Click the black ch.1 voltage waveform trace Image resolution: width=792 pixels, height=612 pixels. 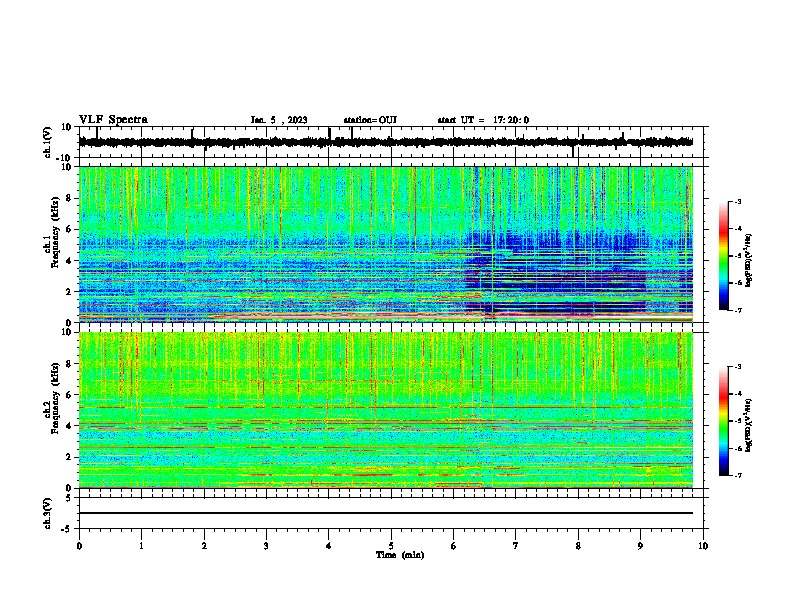(x=386, y=142)
